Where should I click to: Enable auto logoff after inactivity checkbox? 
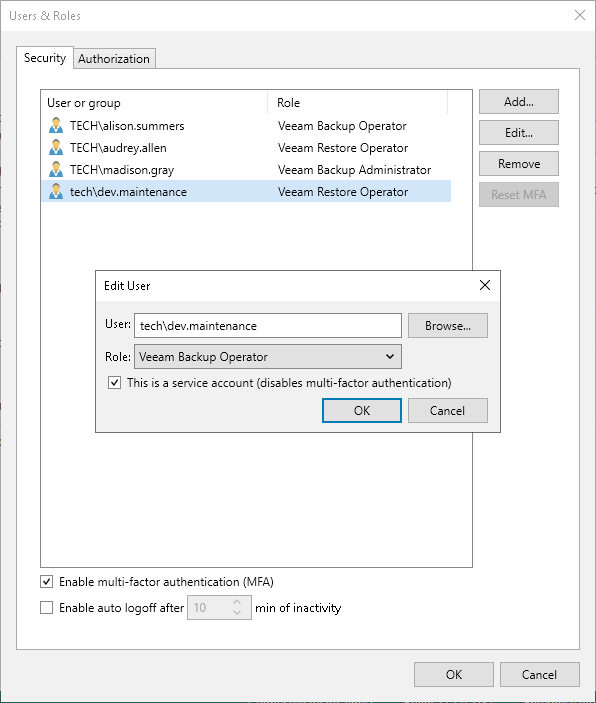pyautogui.click(x=47, y=608)
